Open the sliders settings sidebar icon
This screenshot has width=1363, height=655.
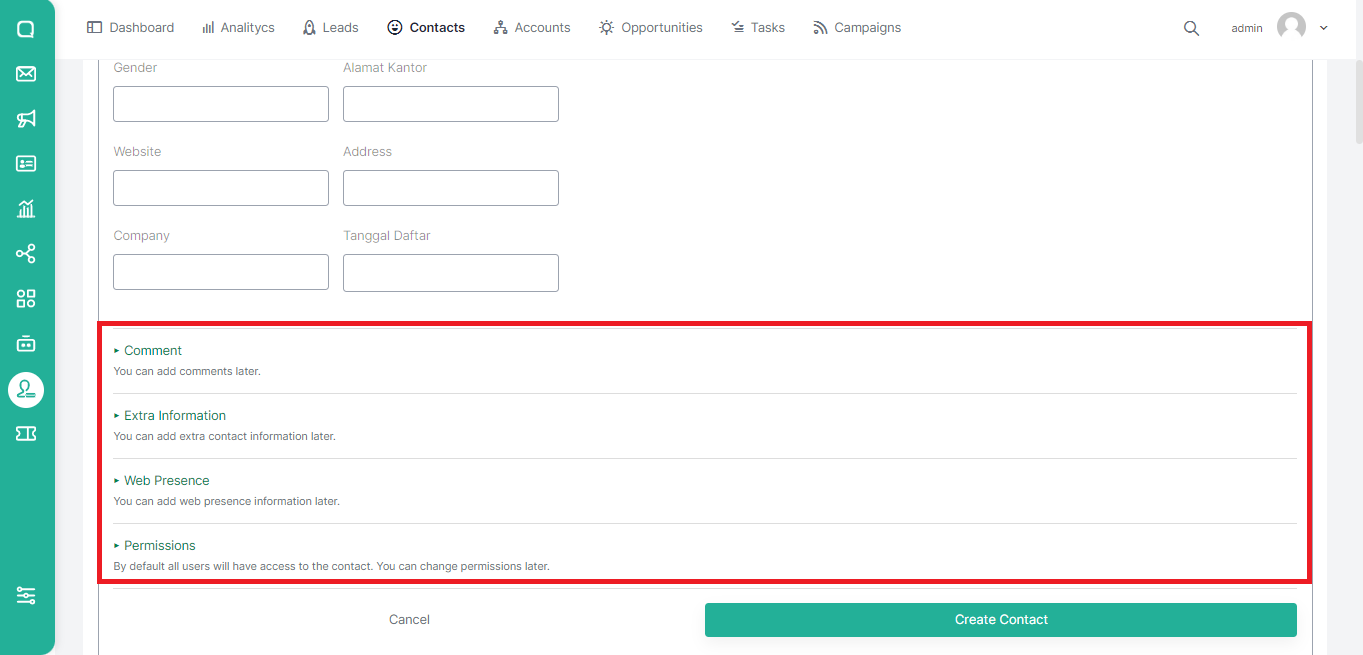tap(26, 595)
